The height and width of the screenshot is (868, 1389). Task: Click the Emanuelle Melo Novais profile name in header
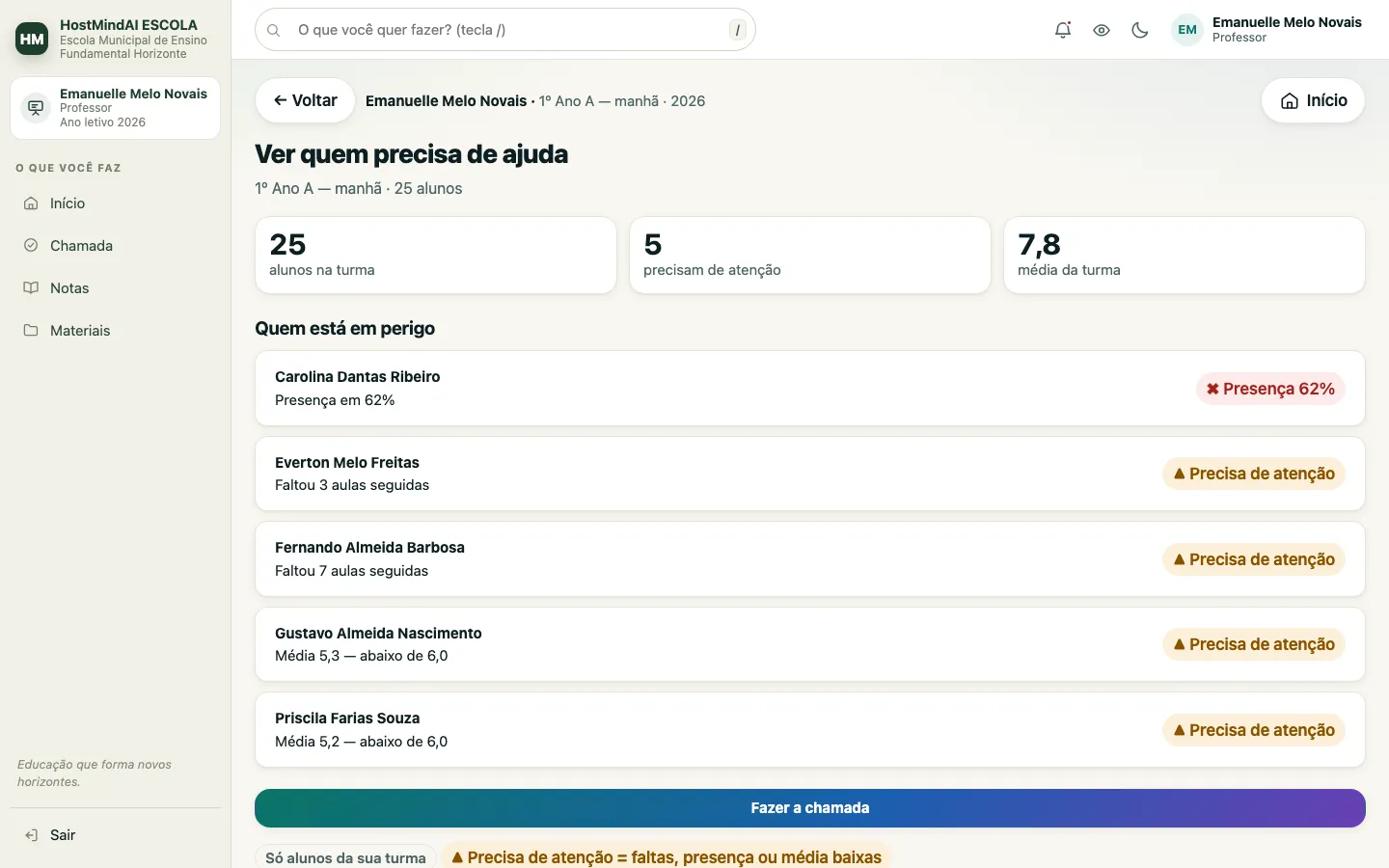point(1287,22)
